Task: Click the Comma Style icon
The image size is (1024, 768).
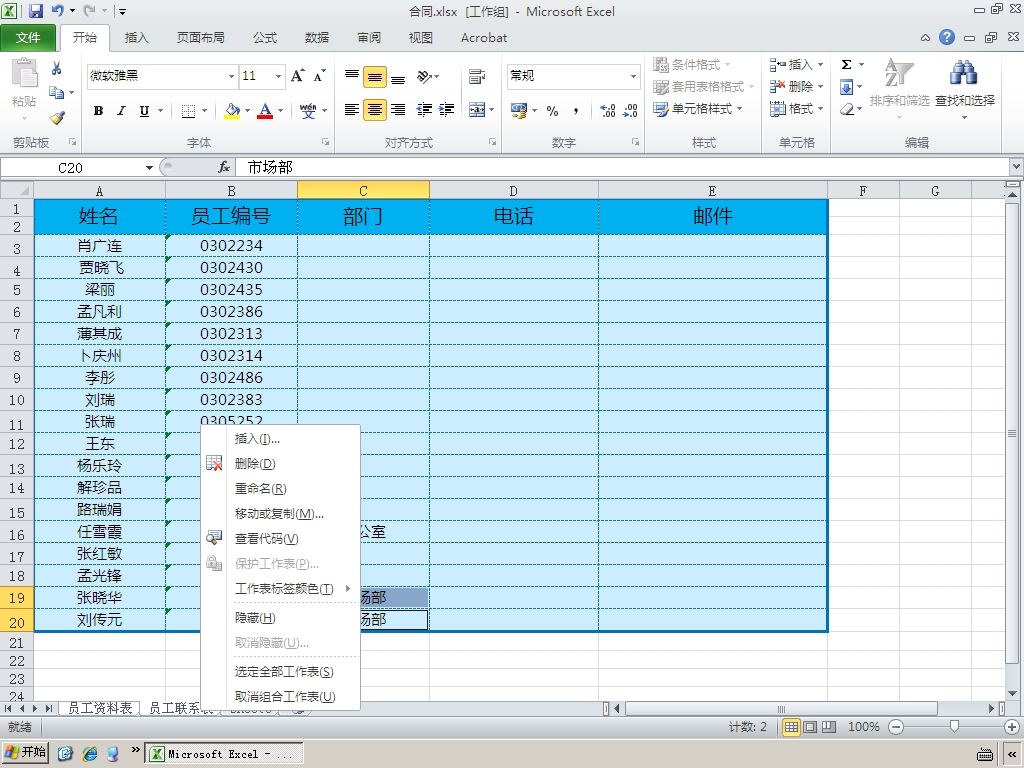Action: tap(575, 110)
